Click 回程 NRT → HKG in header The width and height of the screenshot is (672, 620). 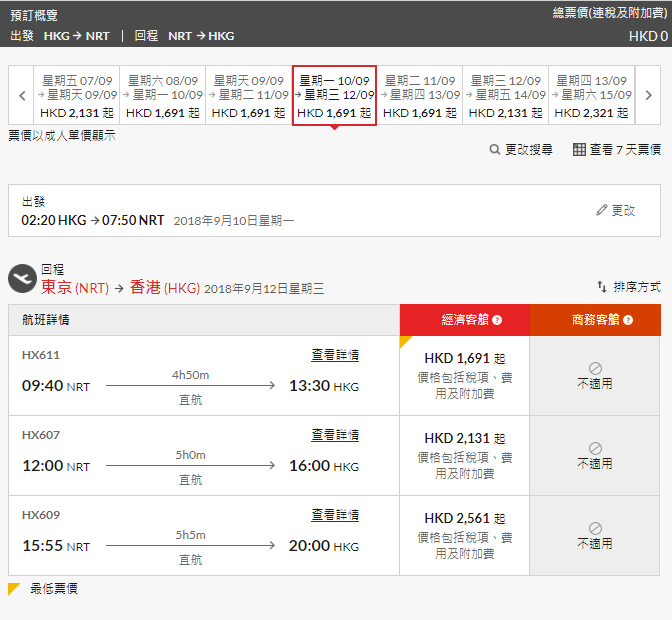click(x=184, y=36)
